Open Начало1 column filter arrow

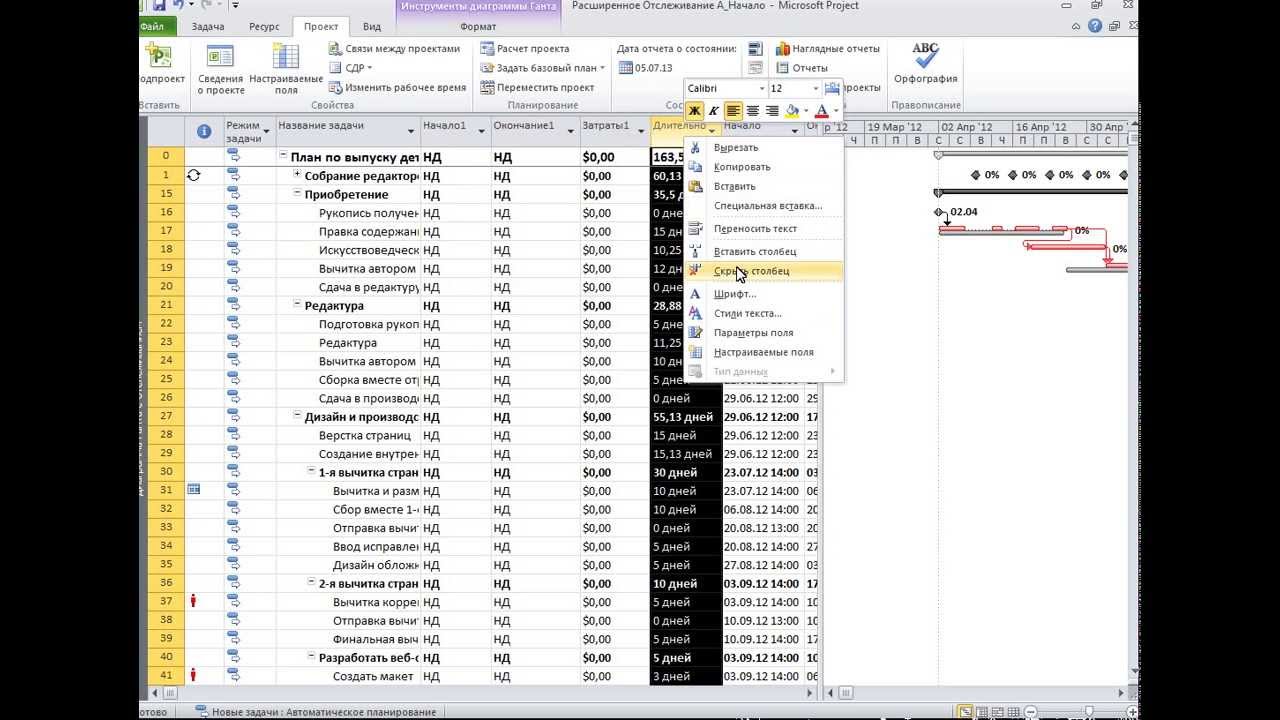(481, 131)
